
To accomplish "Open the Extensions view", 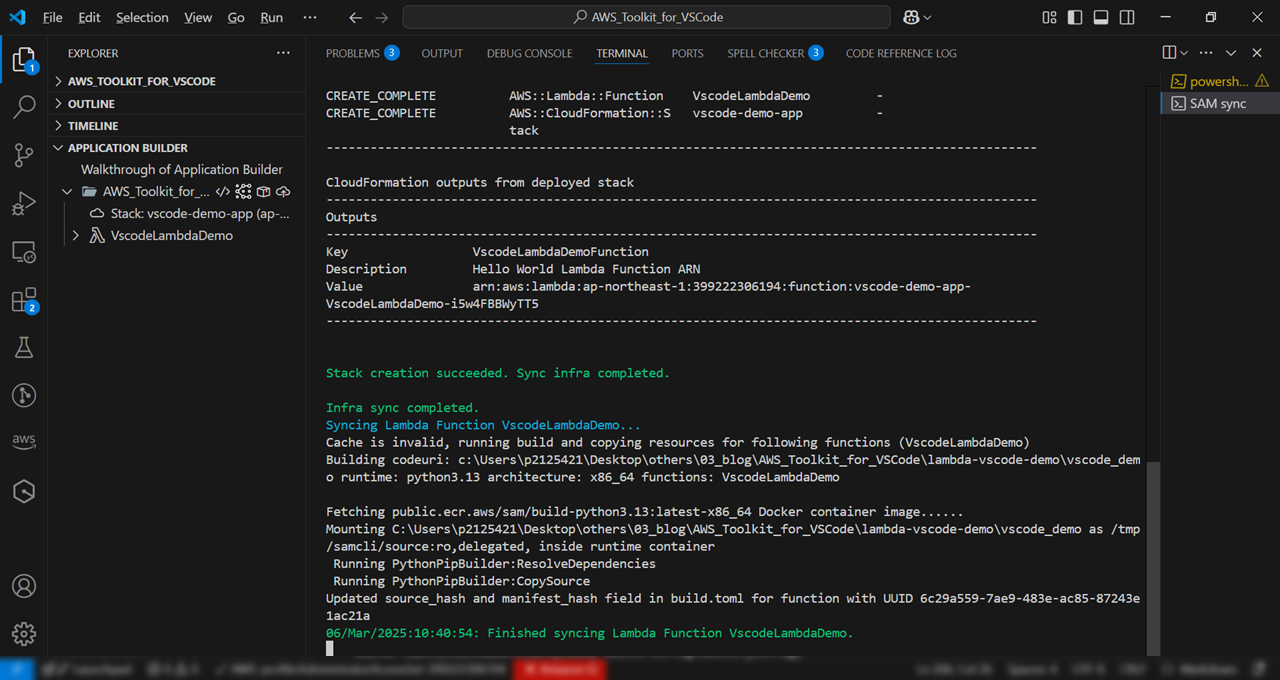I will pyautogui.click(x=24, y=300).
